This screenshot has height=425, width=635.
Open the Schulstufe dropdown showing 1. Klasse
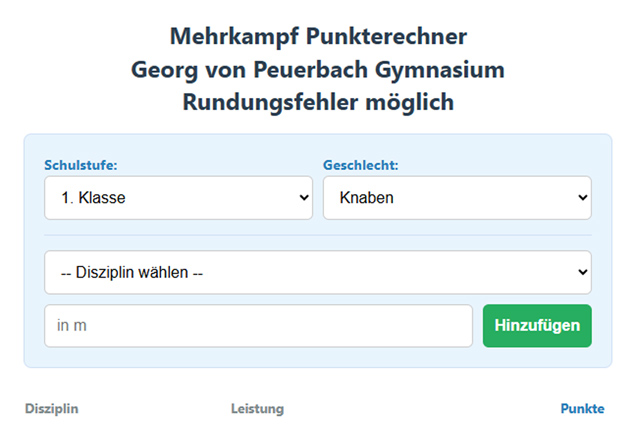click(x=178, y=198)
